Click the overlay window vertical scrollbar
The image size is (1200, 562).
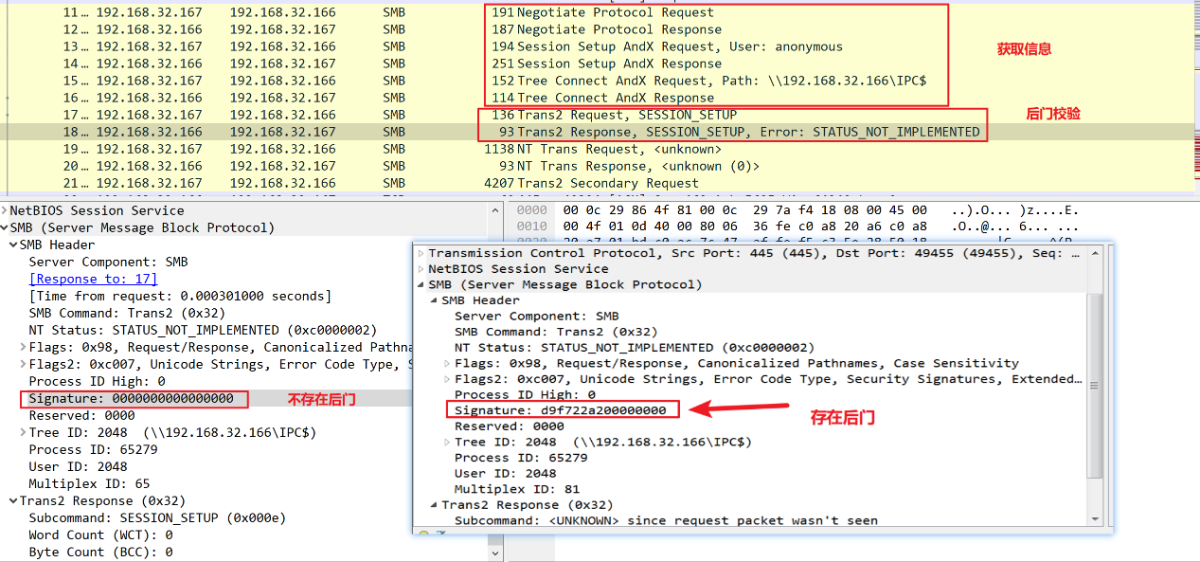(x=1094, y=386)
